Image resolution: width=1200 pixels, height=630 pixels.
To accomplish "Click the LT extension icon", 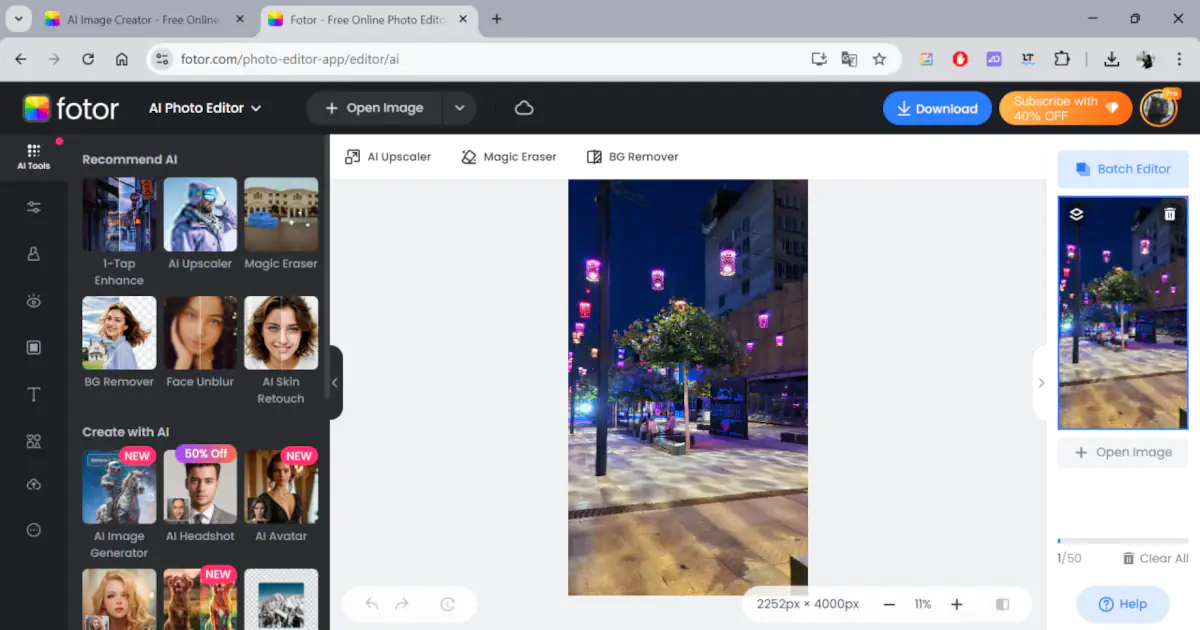I will (1027, 59).
